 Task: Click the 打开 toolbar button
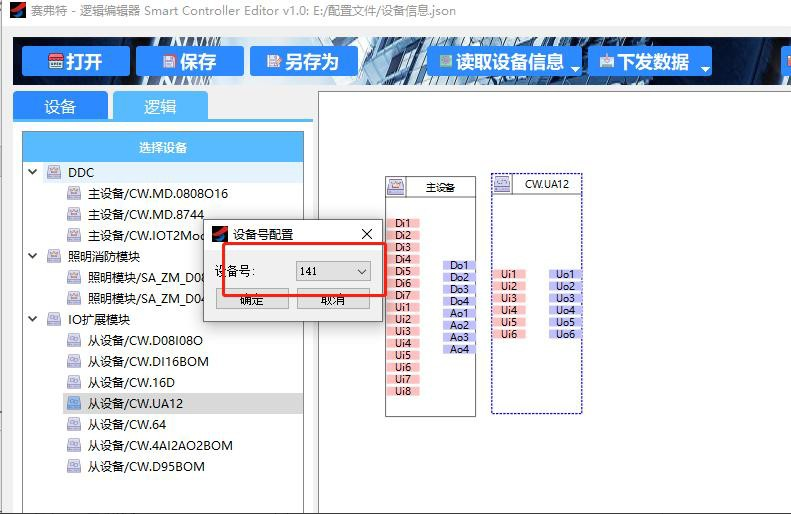(75, 62)
